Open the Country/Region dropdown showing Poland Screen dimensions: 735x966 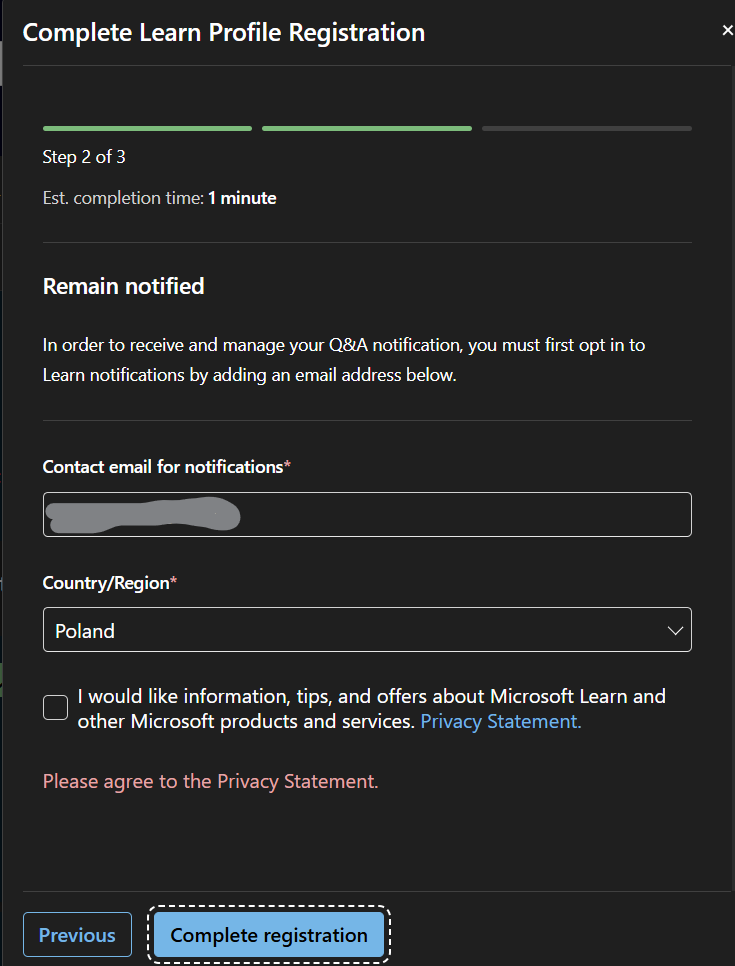point(367,630)
